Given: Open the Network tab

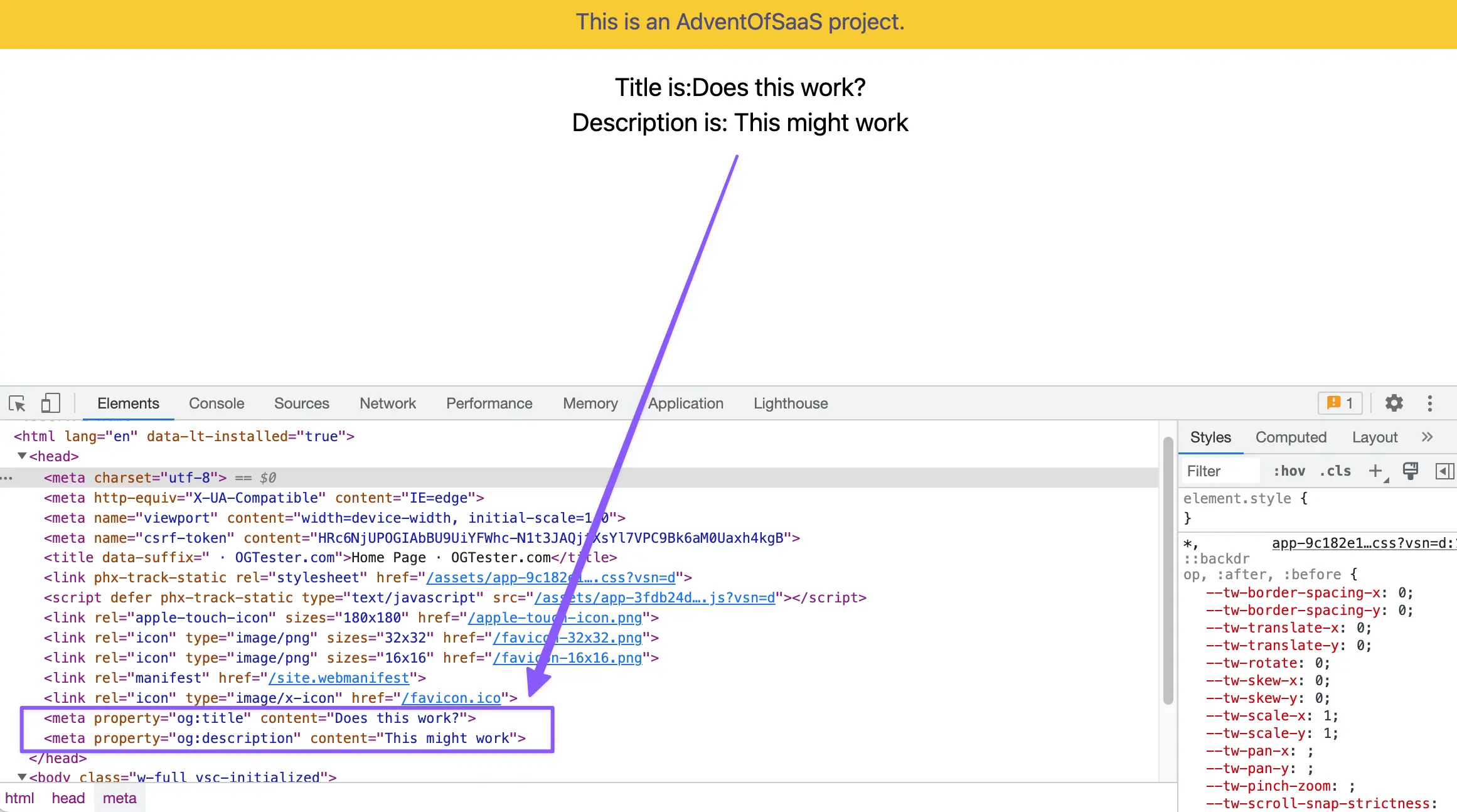Looking at the screenshot, I should click(x=387, y=403).
